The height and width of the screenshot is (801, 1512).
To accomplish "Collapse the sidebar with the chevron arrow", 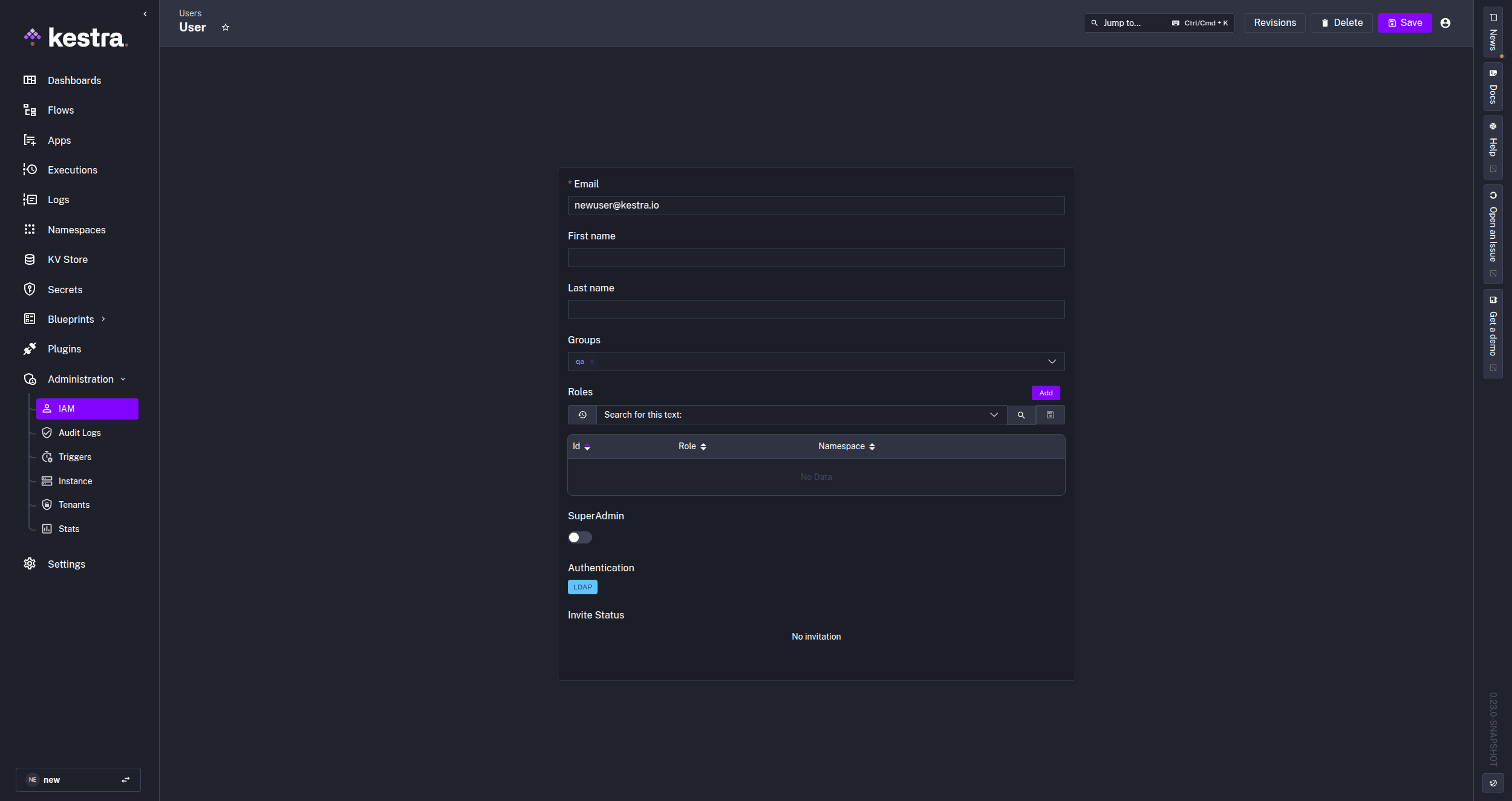I will tap(145, 14).
